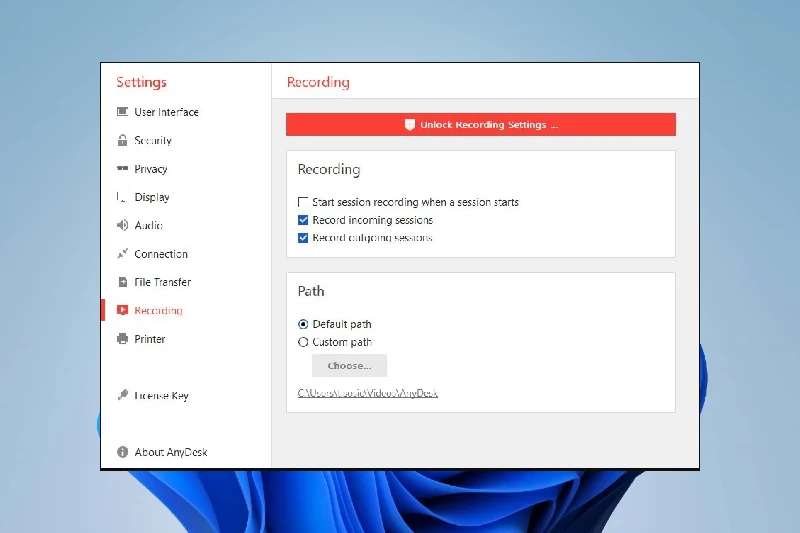800x533 pixels.
Task: Select Recording label in the sidebar
Action: (x=158, y=310)
